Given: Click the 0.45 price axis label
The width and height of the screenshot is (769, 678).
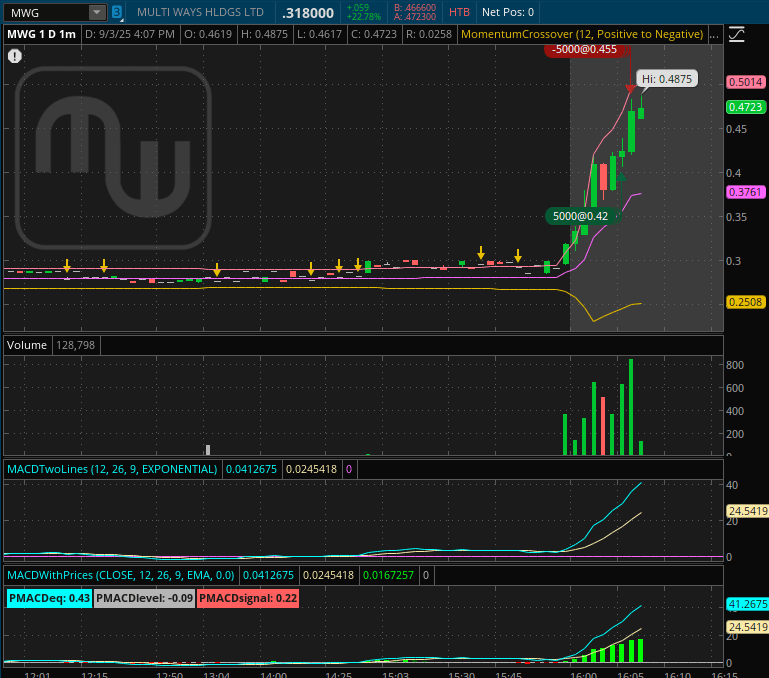Looking at the screenshot, I should pyautogui.click(x=736, y=129).
